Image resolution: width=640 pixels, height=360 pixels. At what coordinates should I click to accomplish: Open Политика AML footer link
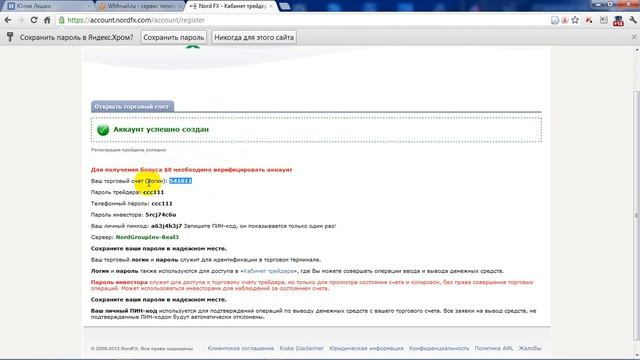pos(494,348)
